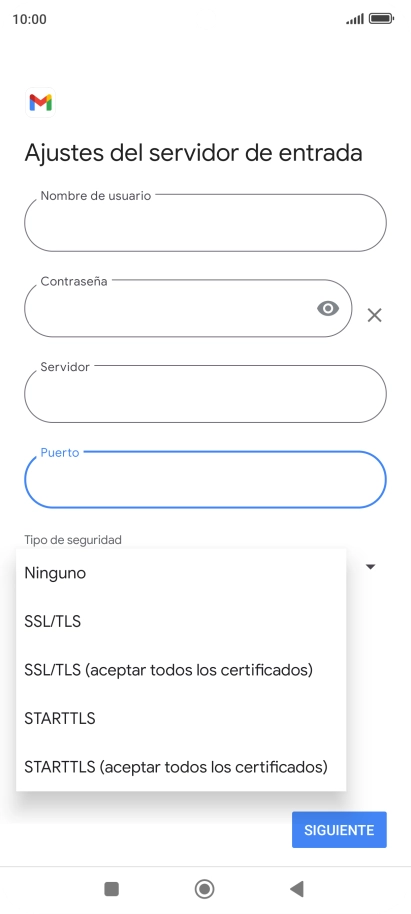This screenshot has height=914, width=411.
Task: Tap the SIGUIENTE button
Action: tap(339, 829)
